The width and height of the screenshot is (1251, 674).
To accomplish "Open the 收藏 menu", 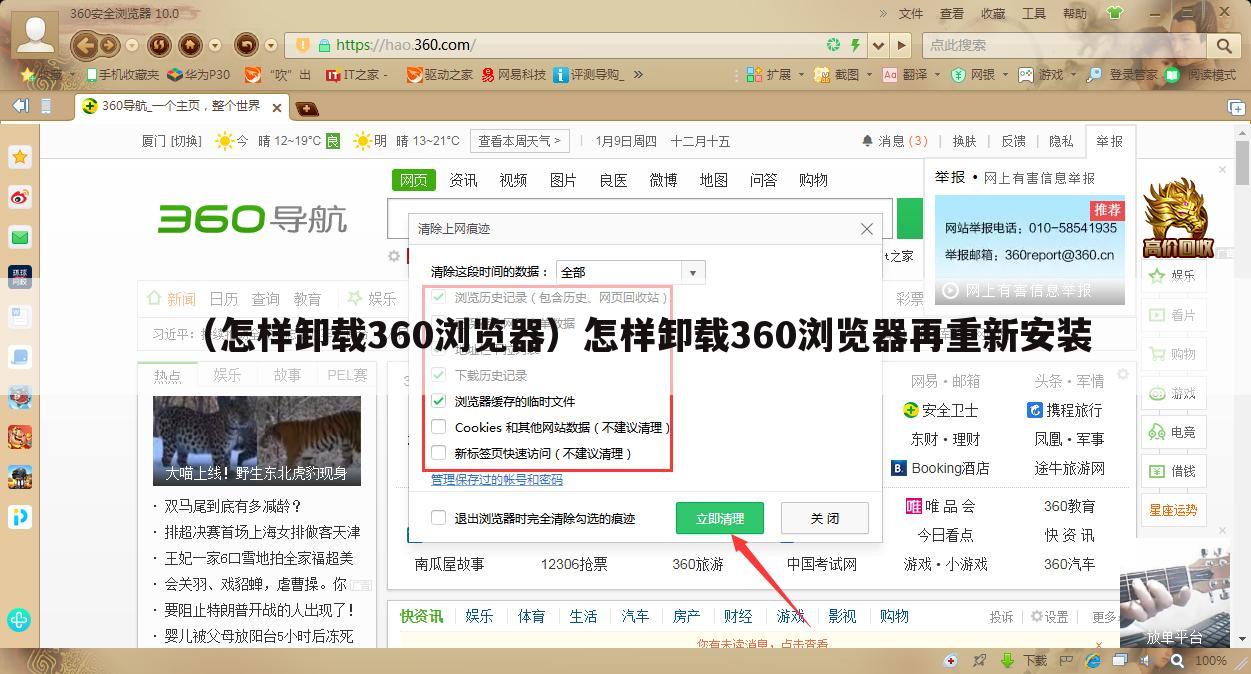I will click(993, 13).
